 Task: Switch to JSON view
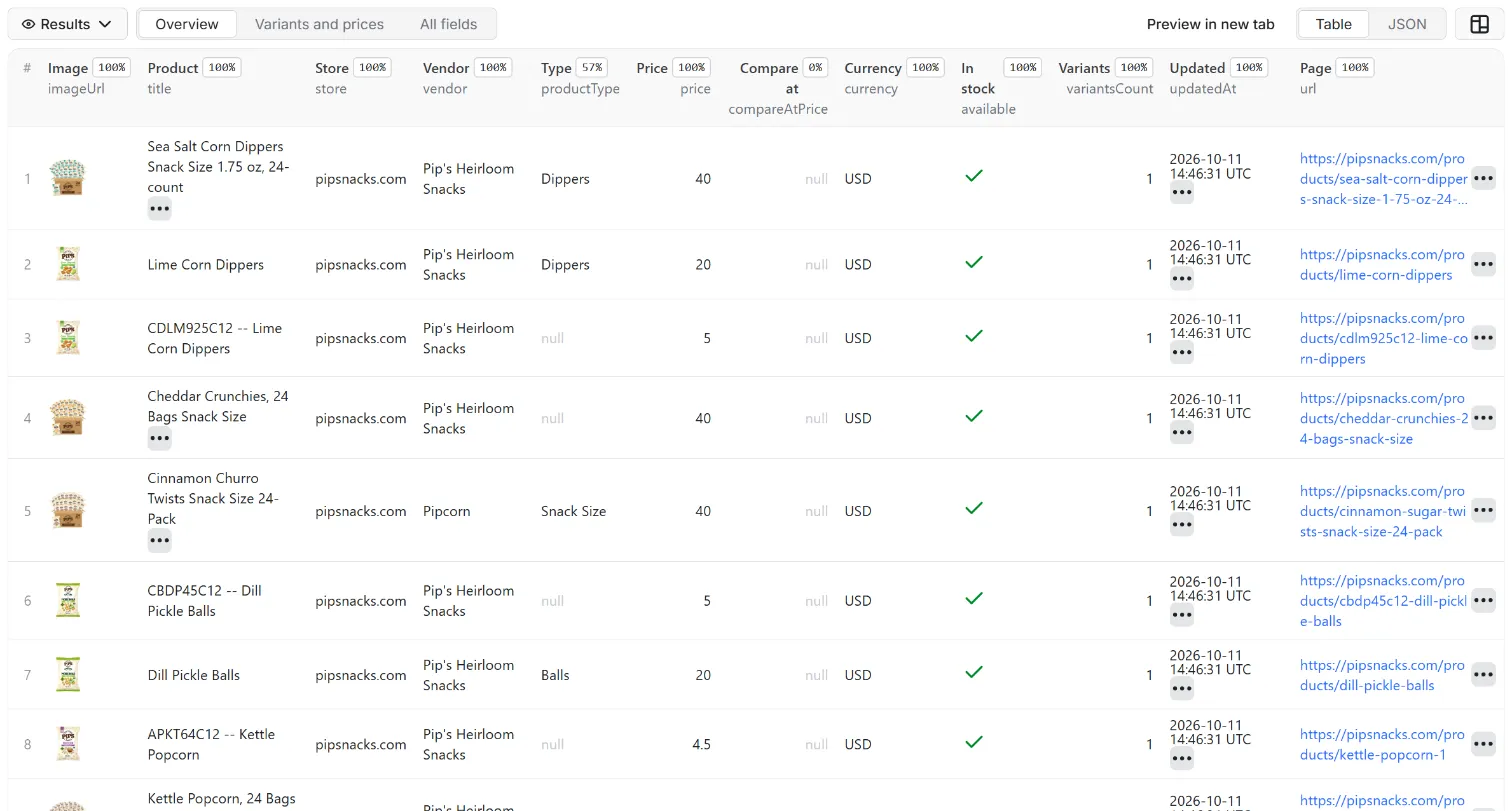point(1407,24)
